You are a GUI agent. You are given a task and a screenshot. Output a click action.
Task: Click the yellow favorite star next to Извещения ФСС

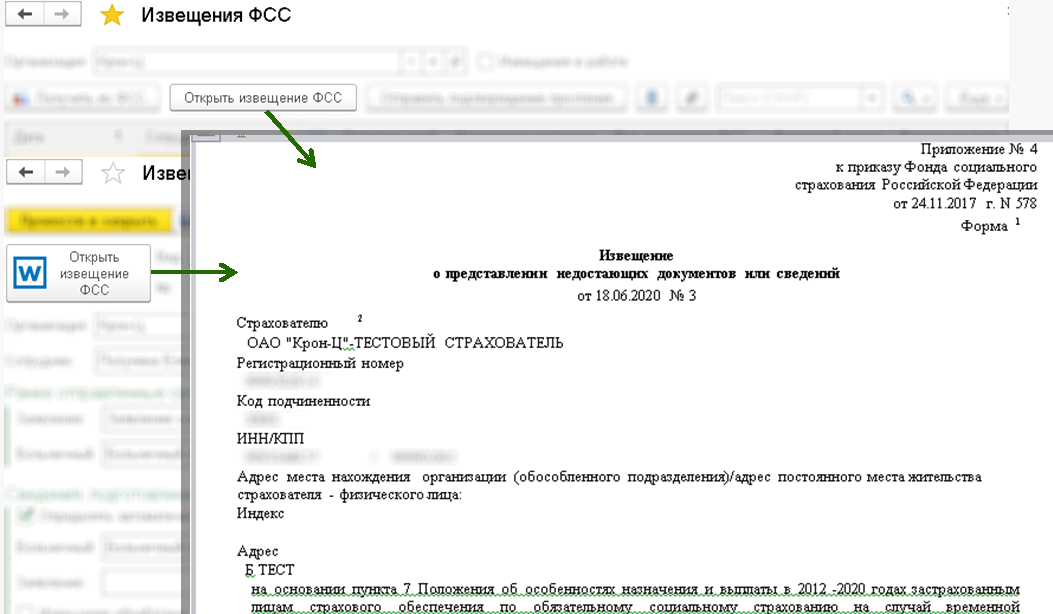(x=111, y=15)
